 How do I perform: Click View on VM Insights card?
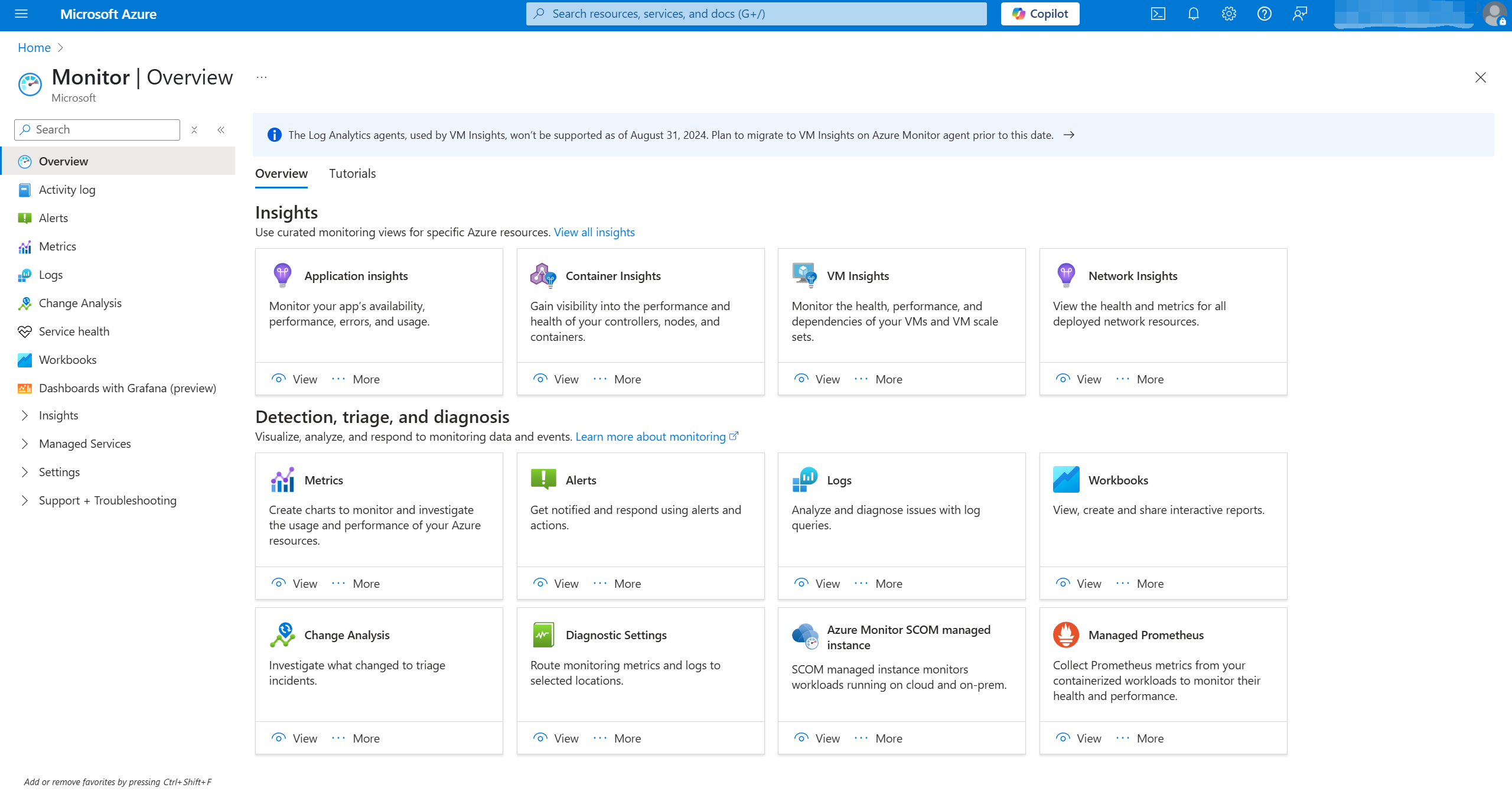click(817, 379)
